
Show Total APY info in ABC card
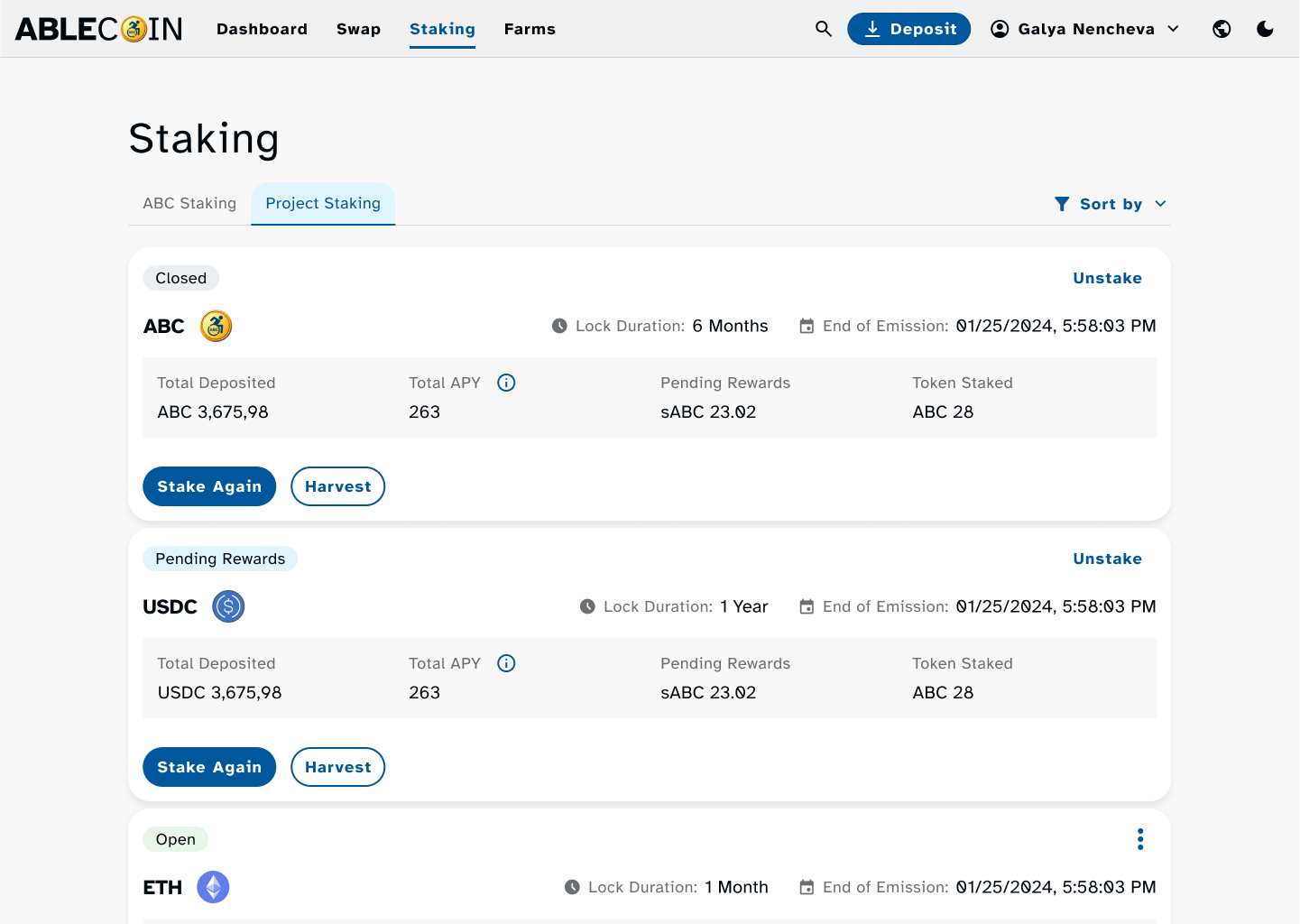506,383
